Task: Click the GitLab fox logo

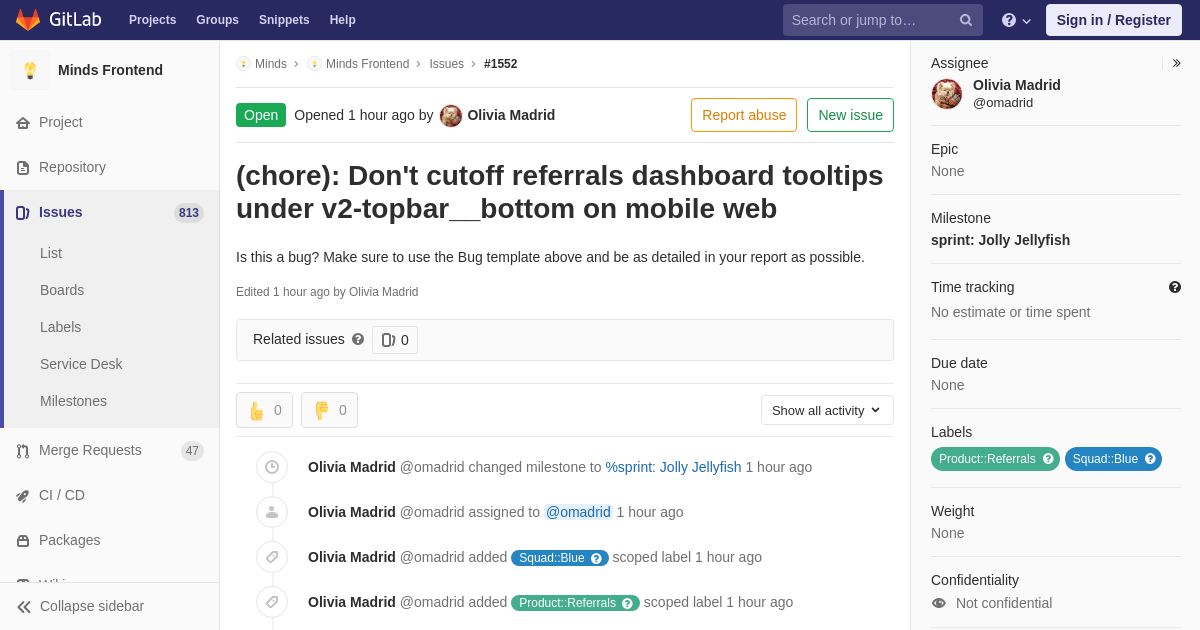Action: [28, 20]
